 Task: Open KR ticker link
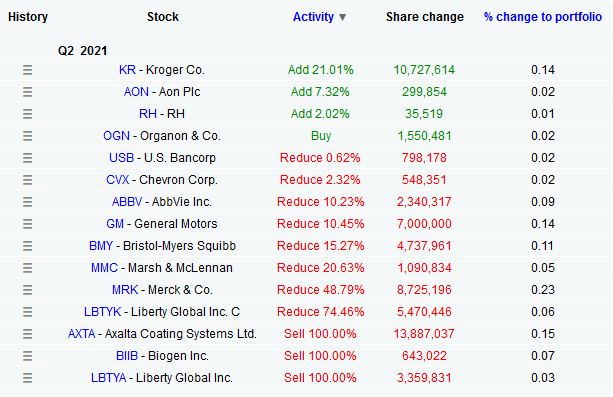127,70
